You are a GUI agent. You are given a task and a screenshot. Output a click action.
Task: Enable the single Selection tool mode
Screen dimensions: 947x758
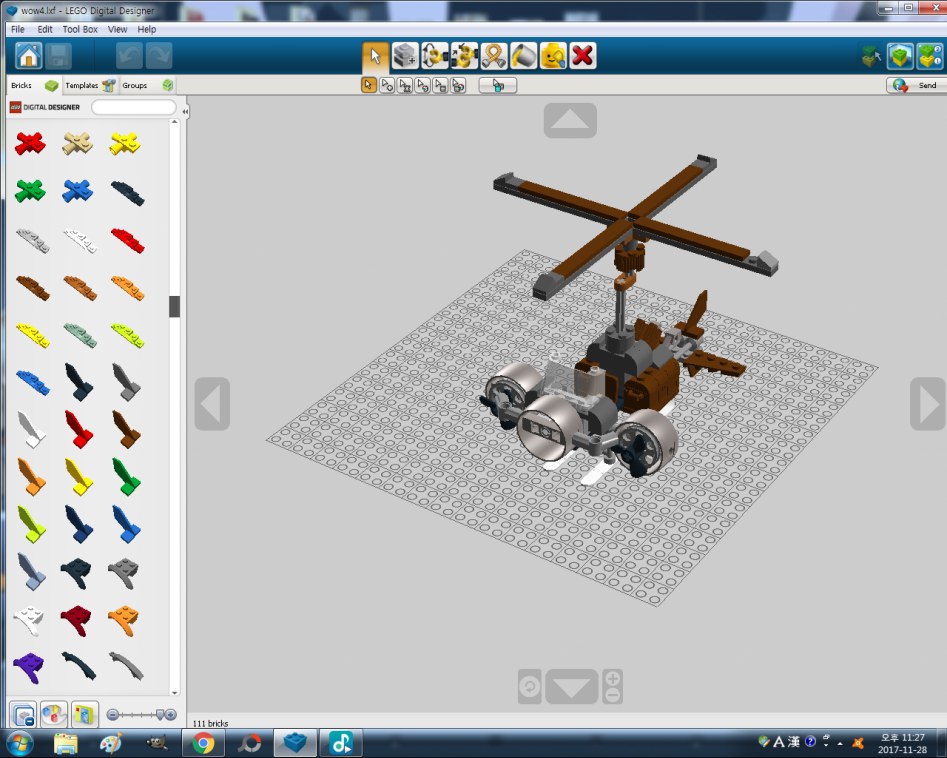point(369,85)
